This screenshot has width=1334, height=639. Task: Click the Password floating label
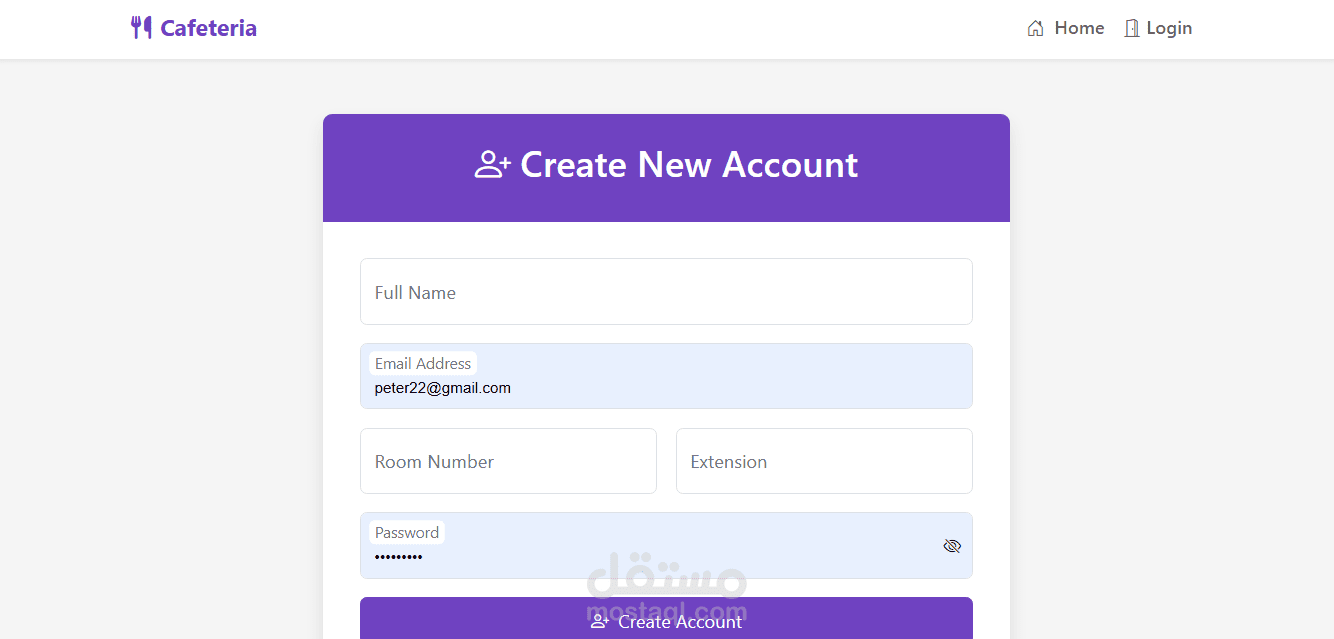(407, 533)
